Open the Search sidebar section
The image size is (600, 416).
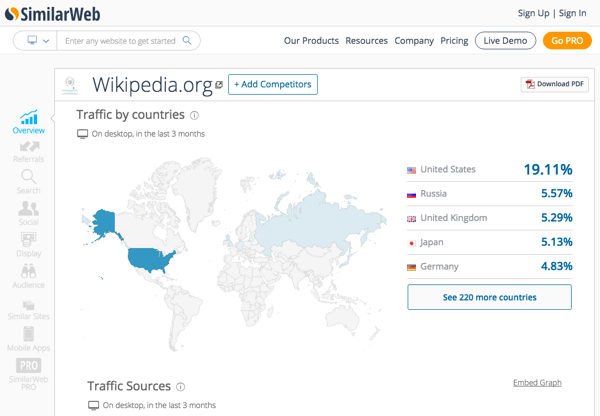coord(28,182)
